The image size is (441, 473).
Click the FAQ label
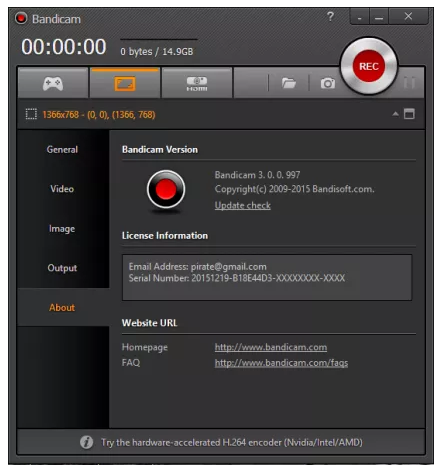click(131, 363)
